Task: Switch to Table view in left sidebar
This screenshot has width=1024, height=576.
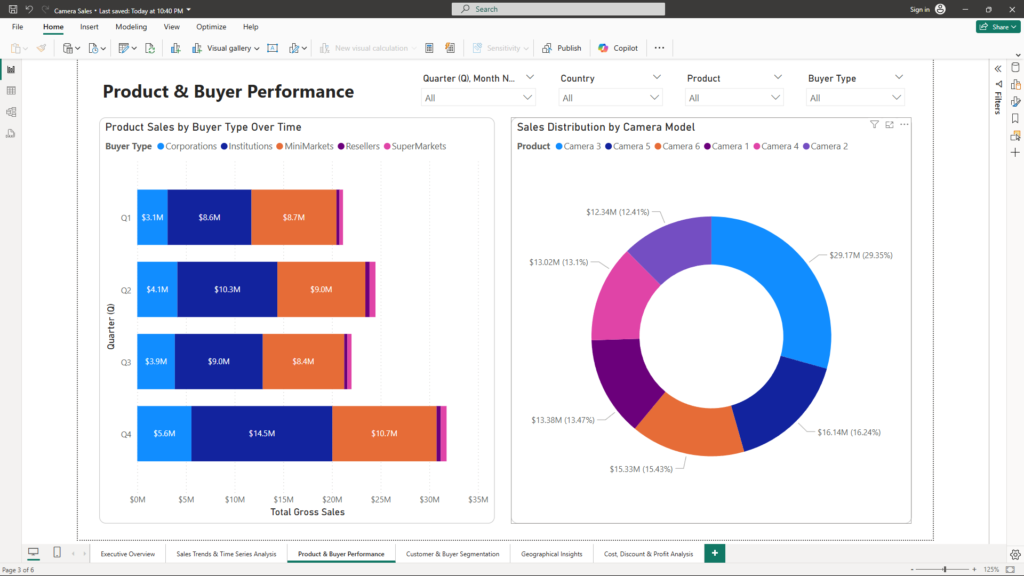Action: click(x=11, y=90)
